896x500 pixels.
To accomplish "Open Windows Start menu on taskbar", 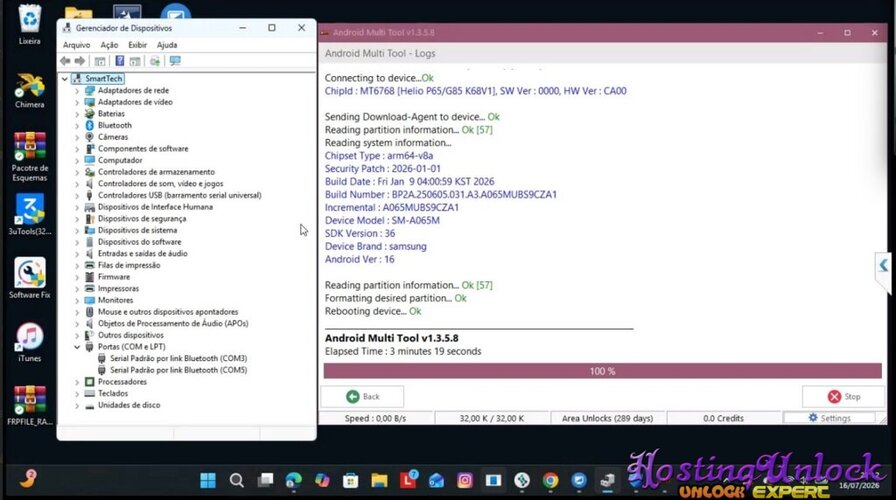I will pos(208,480).
